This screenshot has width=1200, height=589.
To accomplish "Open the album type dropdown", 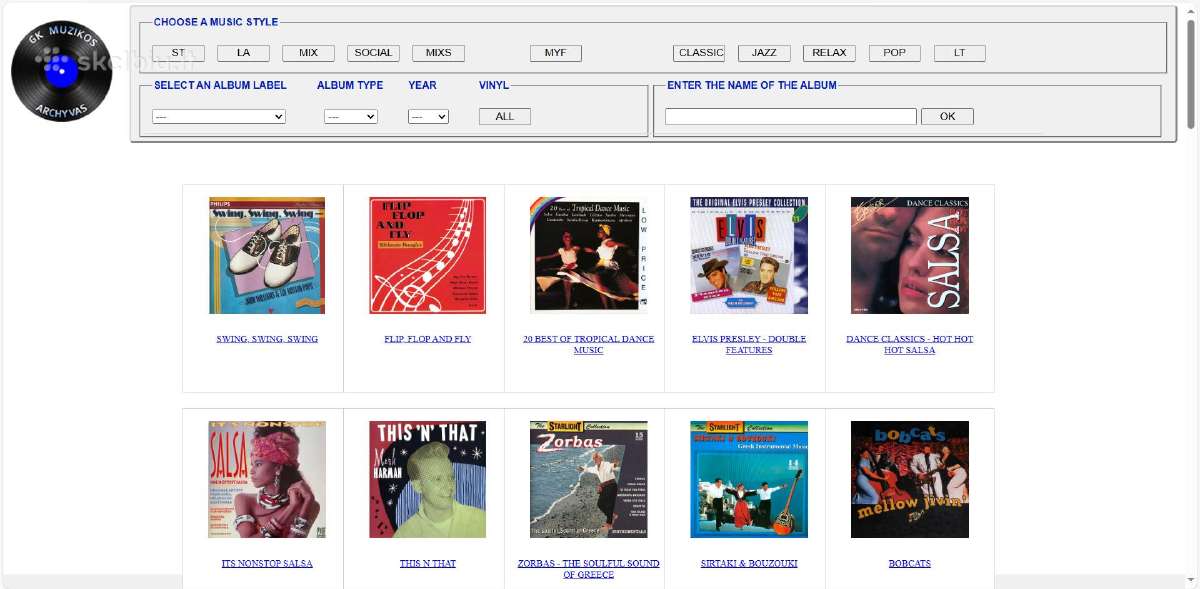I will (x=351, y=116).
